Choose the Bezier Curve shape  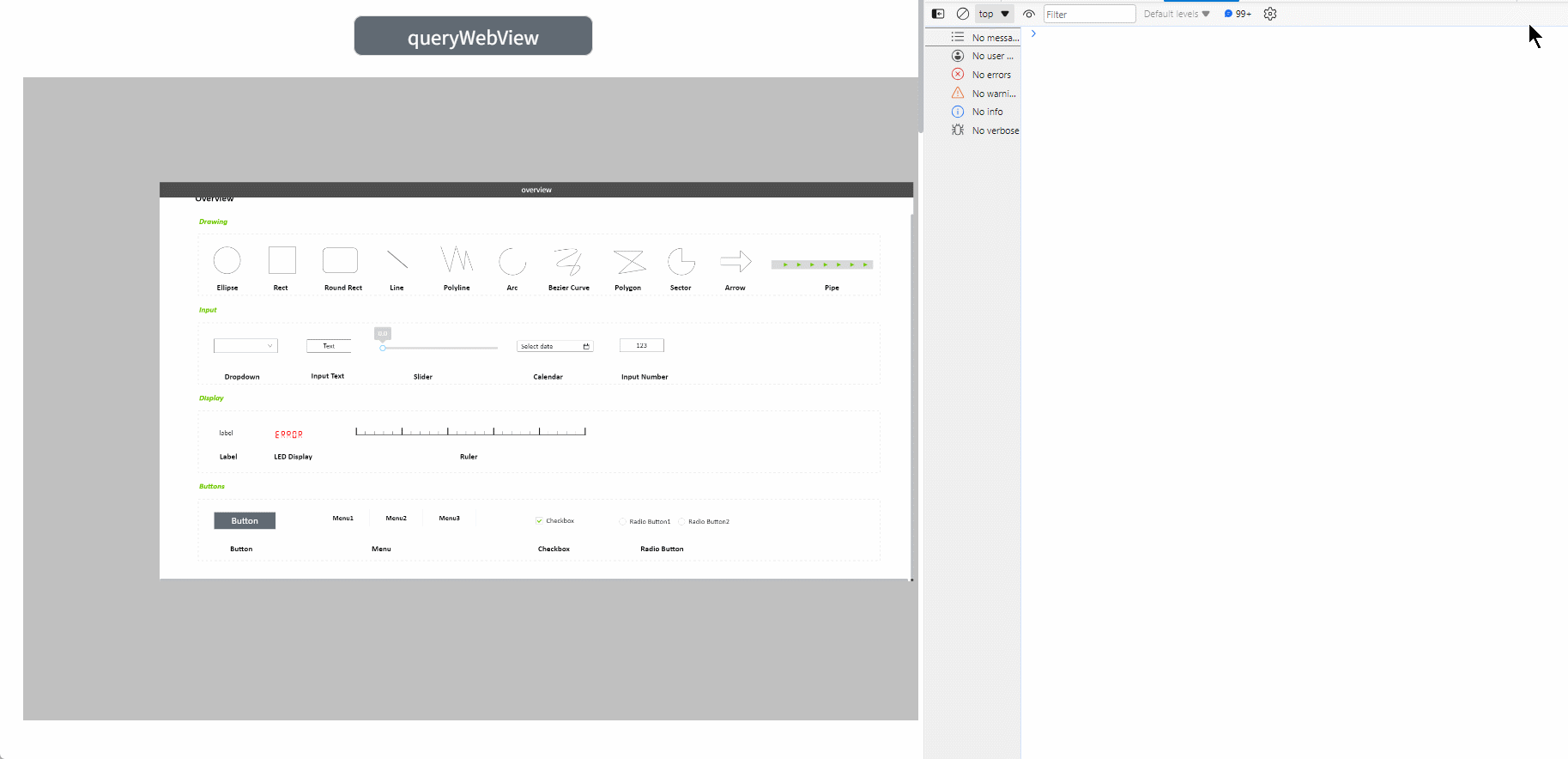pyautogui.click(x=568, y=261)
